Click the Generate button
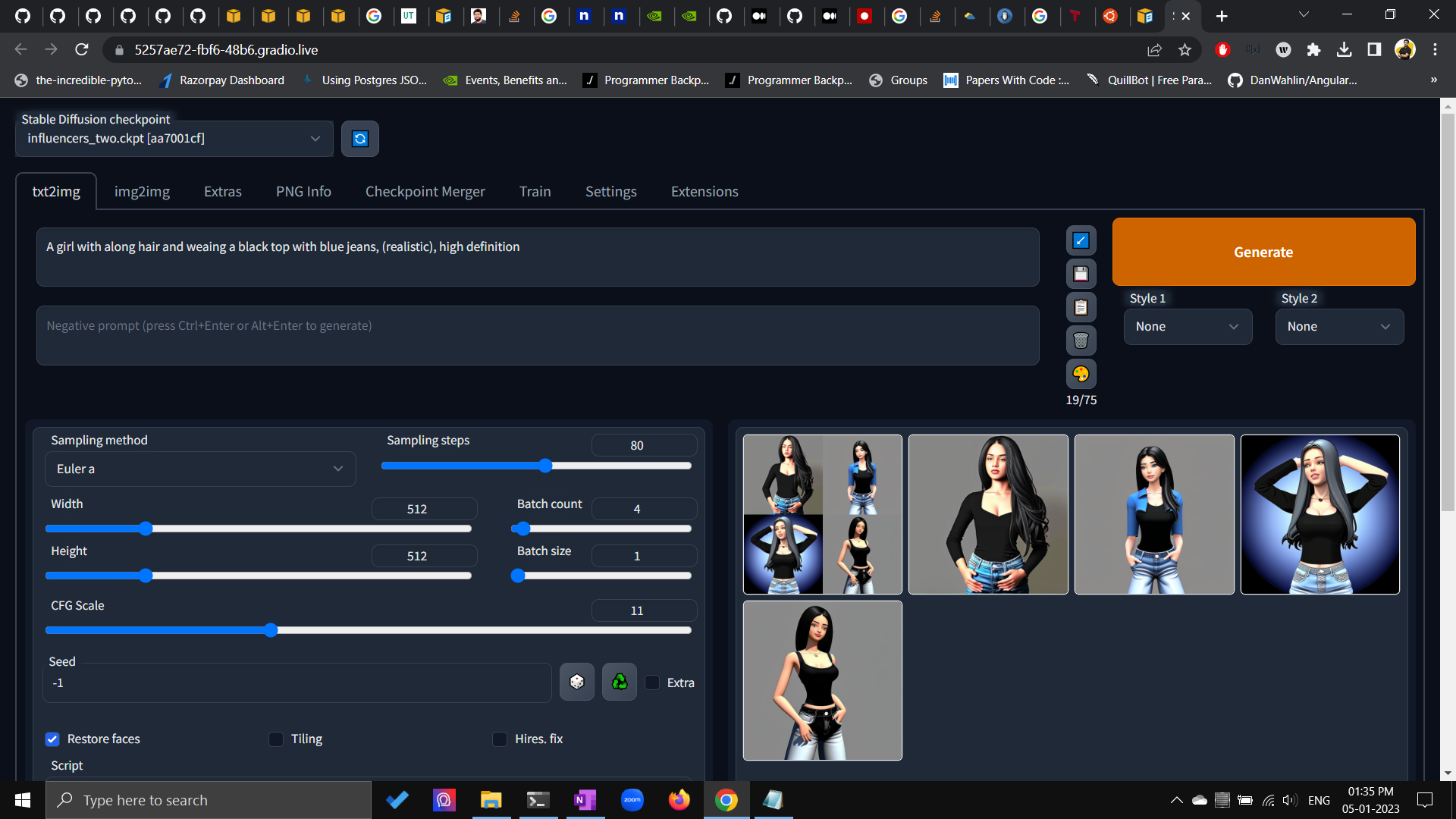 (1263, 252)
